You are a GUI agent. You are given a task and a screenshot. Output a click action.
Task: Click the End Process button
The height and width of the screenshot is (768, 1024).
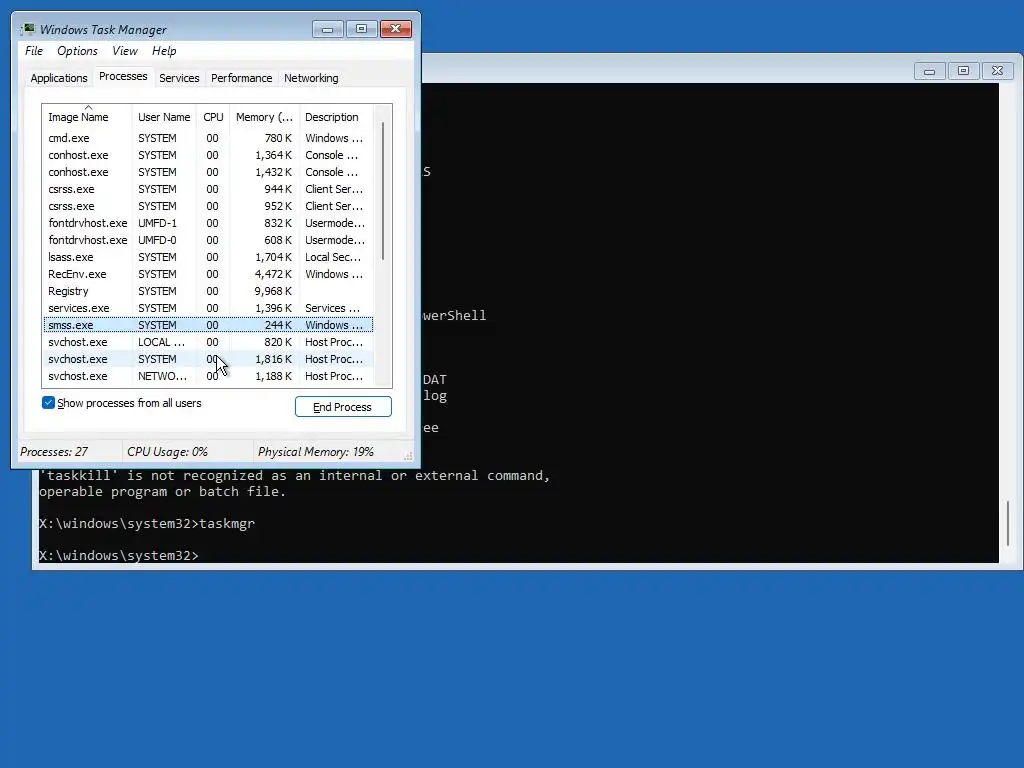pyautogui.click(x=343, y=406)
